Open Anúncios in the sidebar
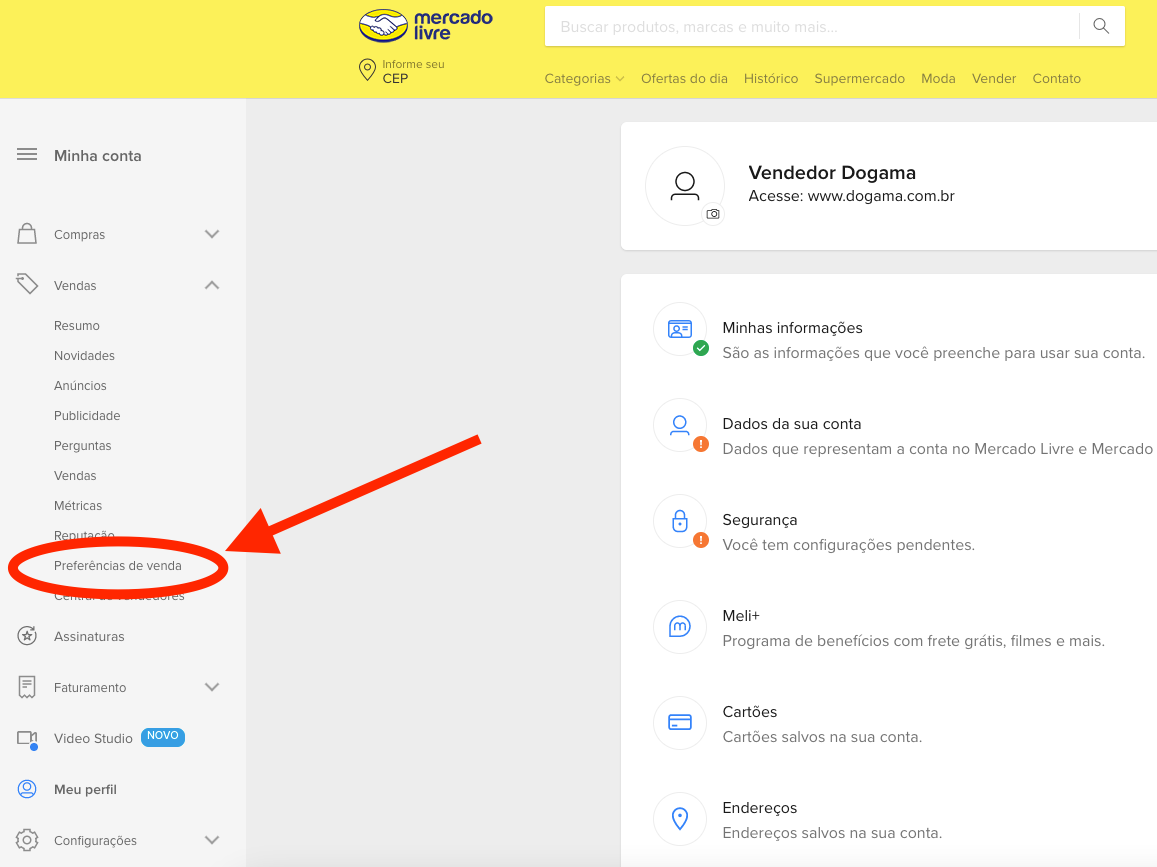This screenshot has height=867, width=1157. [x=80, y=385]
